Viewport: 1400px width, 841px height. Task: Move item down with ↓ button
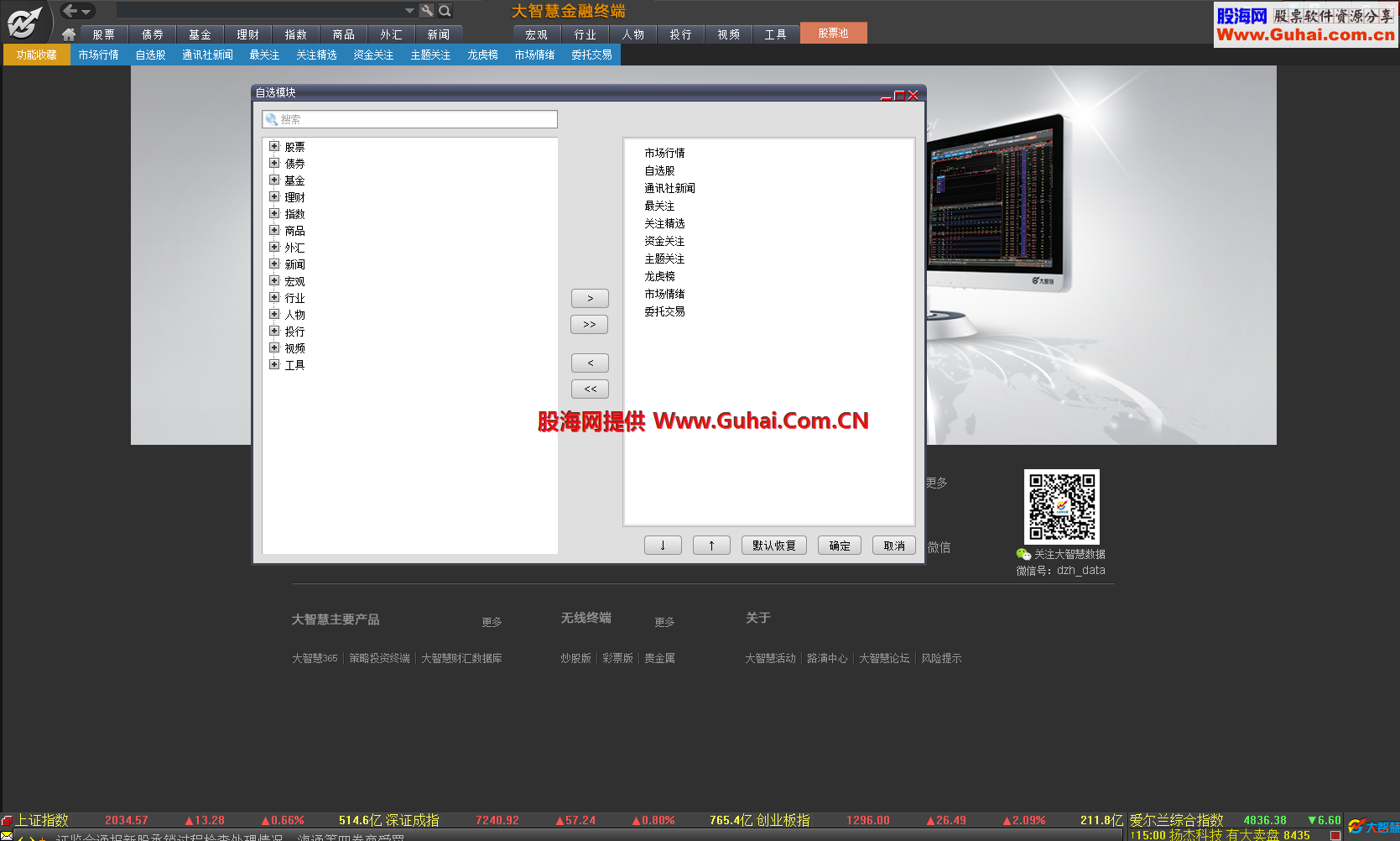click(663, 546)
